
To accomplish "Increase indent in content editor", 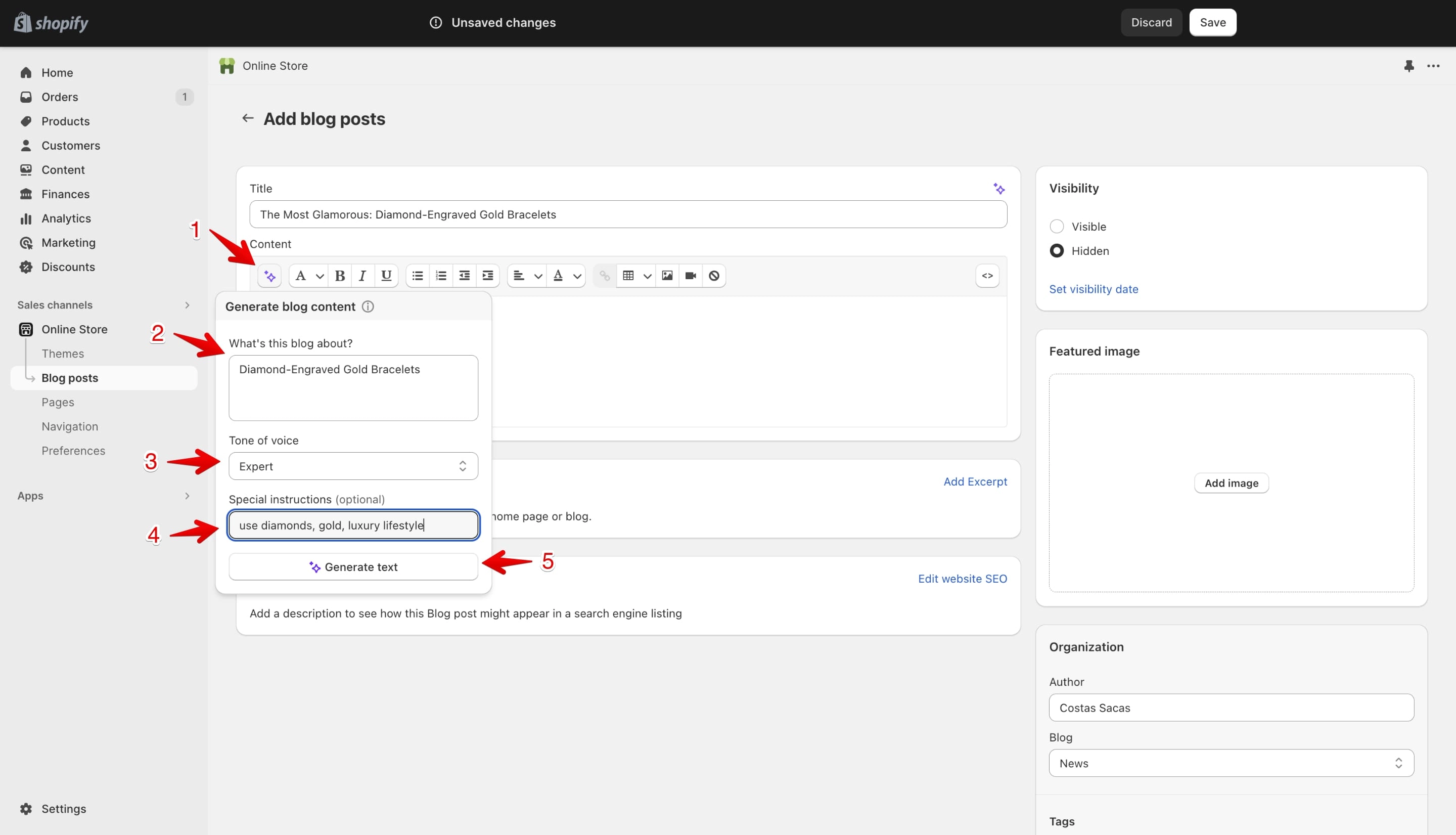I will click(x=488, y=276).
